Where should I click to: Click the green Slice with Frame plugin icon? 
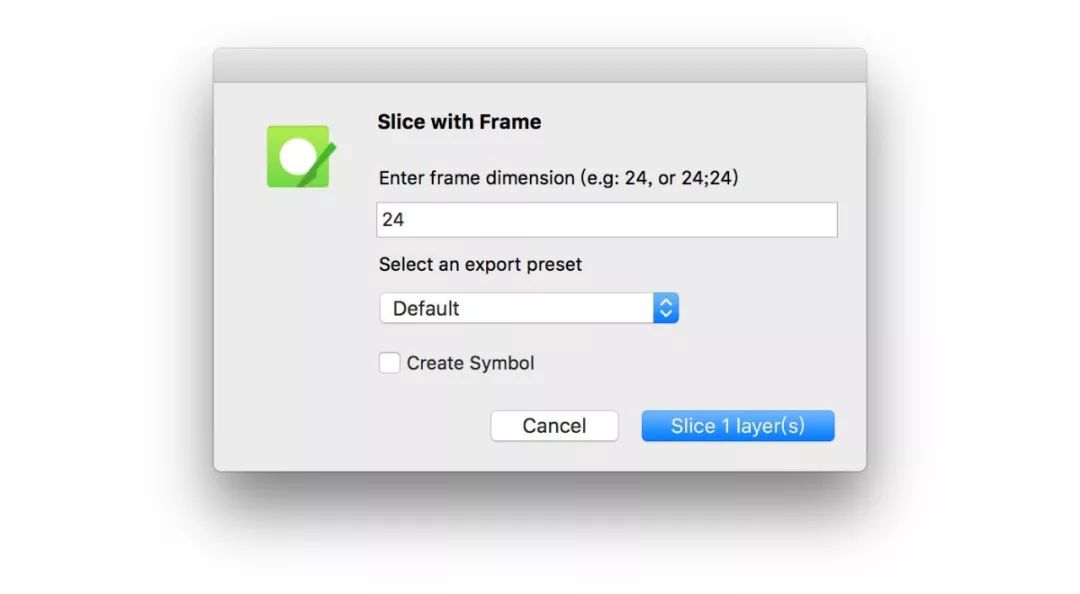[300, 156]
